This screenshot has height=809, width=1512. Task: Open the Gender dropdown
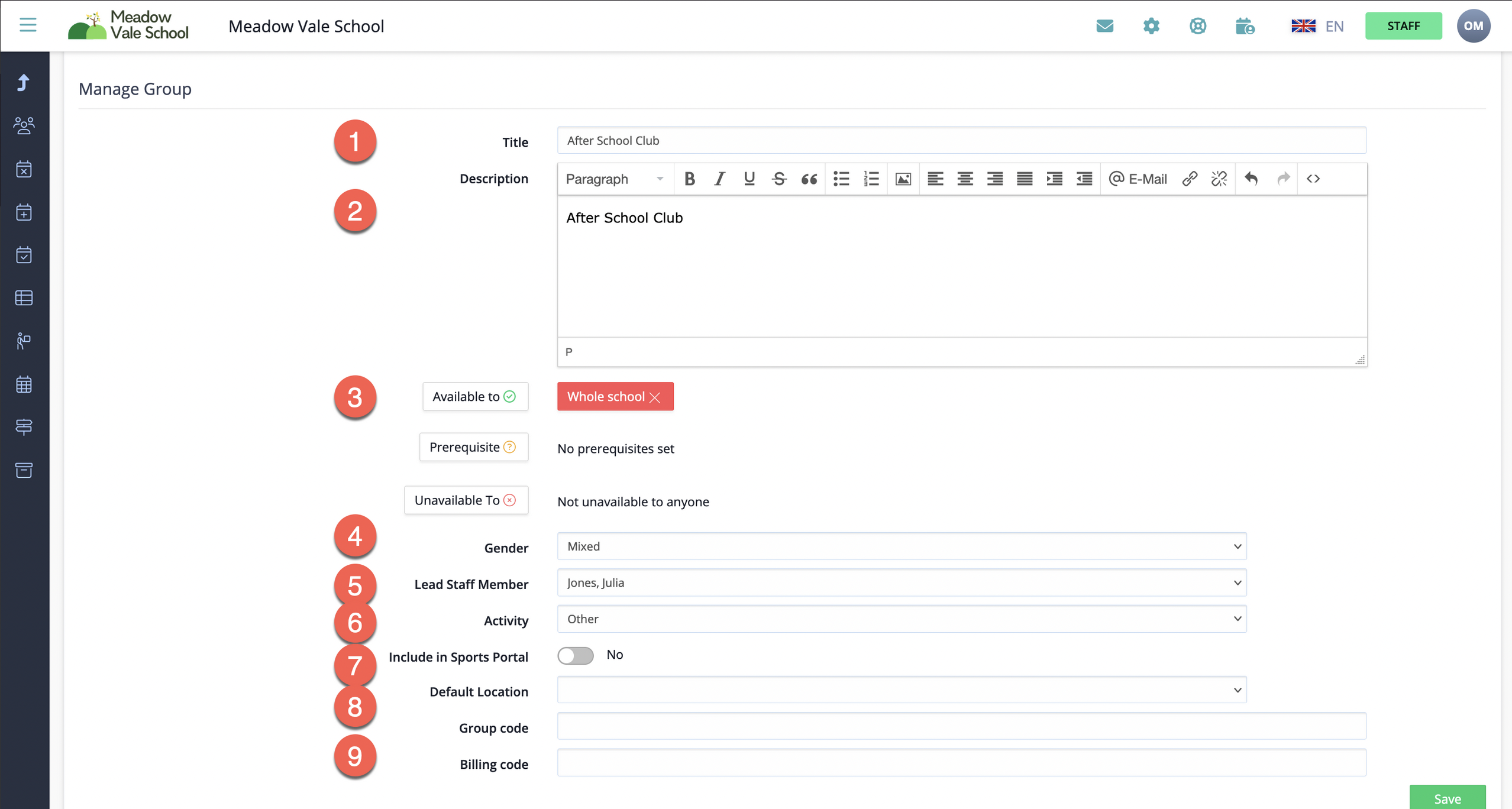tap(902, 546)
